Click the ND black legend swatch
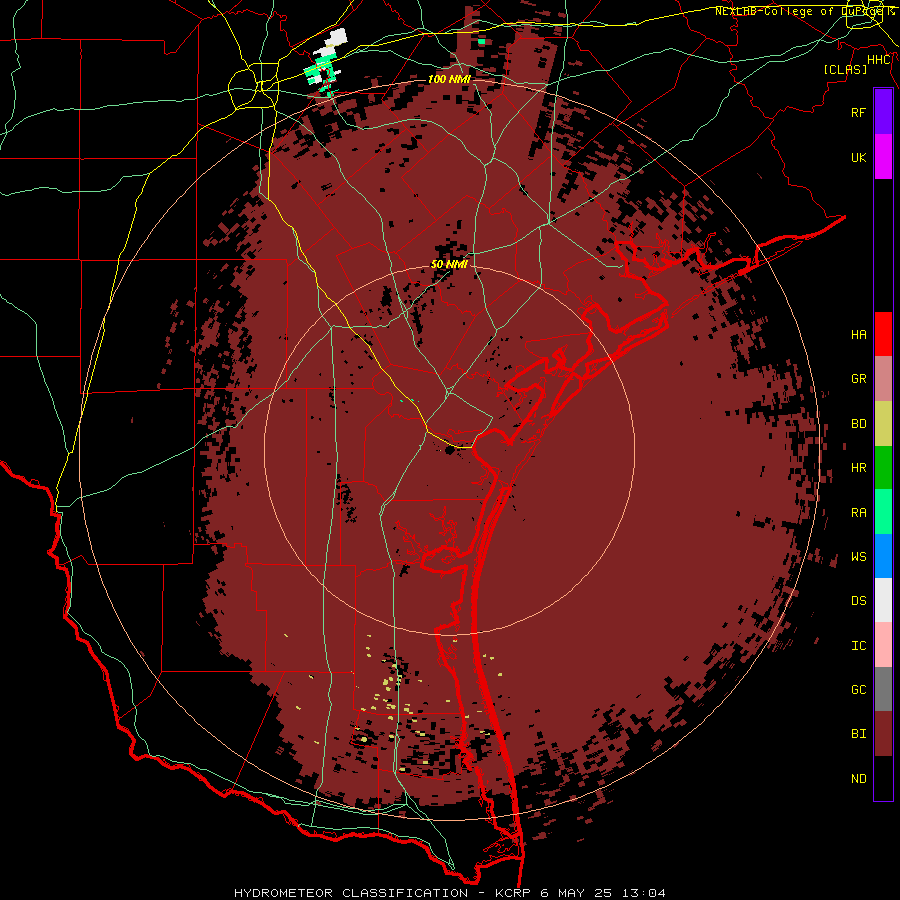 (x=883, y=778)
